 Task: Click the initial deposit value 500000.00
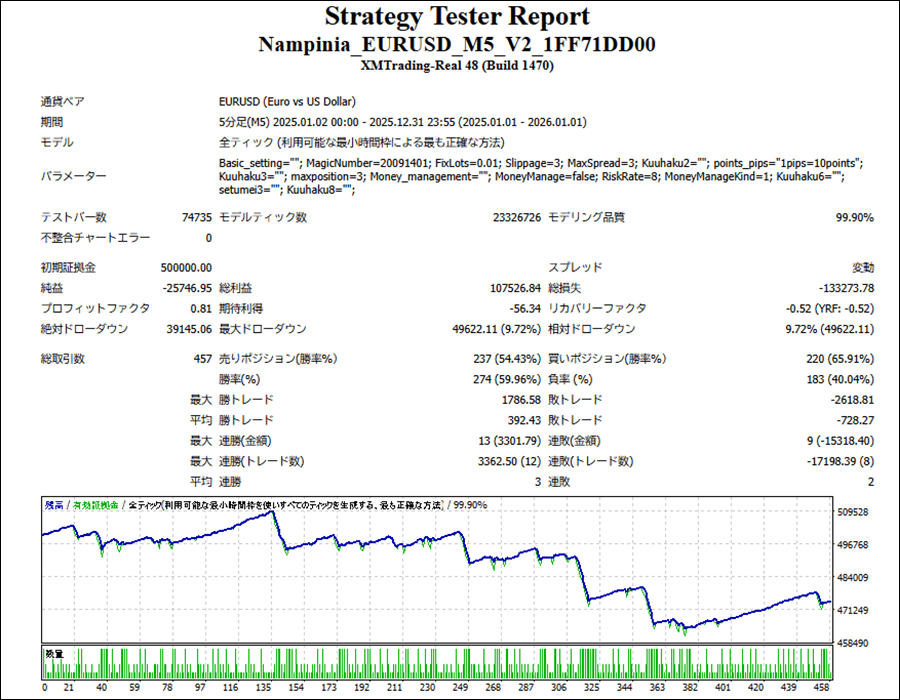pos(186,268)
